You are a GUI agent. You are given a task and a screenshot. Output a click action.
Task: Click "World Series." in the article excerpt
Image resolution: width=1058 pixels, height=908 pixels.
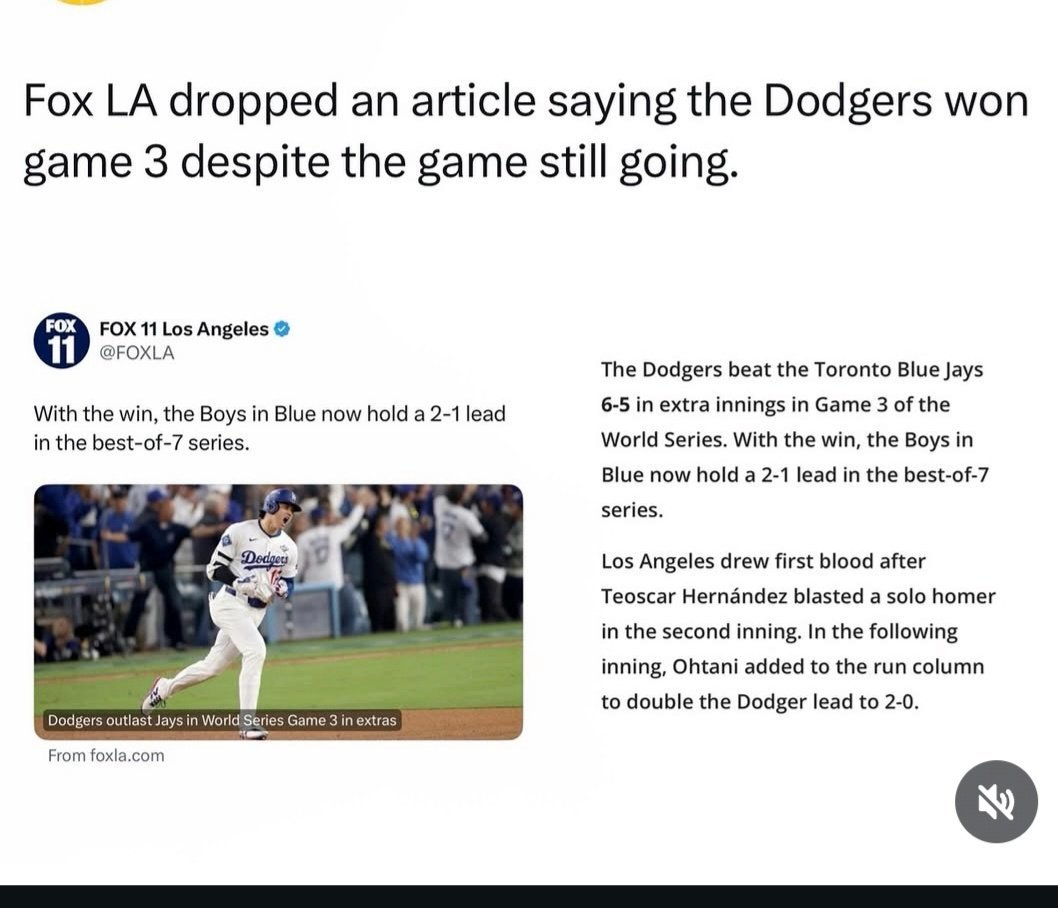[x=658, y=440]
